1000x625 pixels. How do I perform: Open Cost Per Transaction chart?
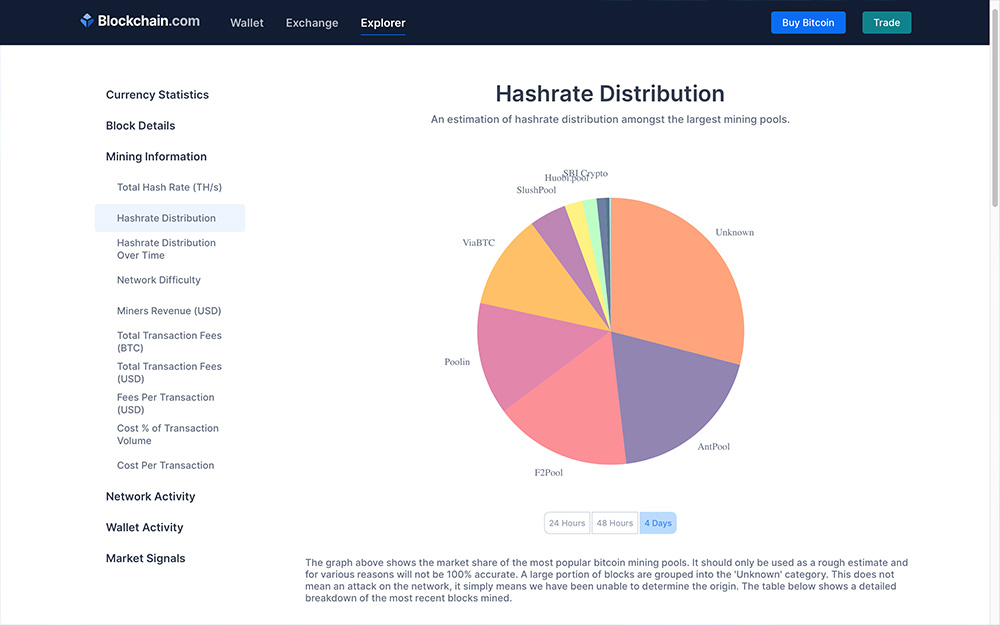coord(166,466)
